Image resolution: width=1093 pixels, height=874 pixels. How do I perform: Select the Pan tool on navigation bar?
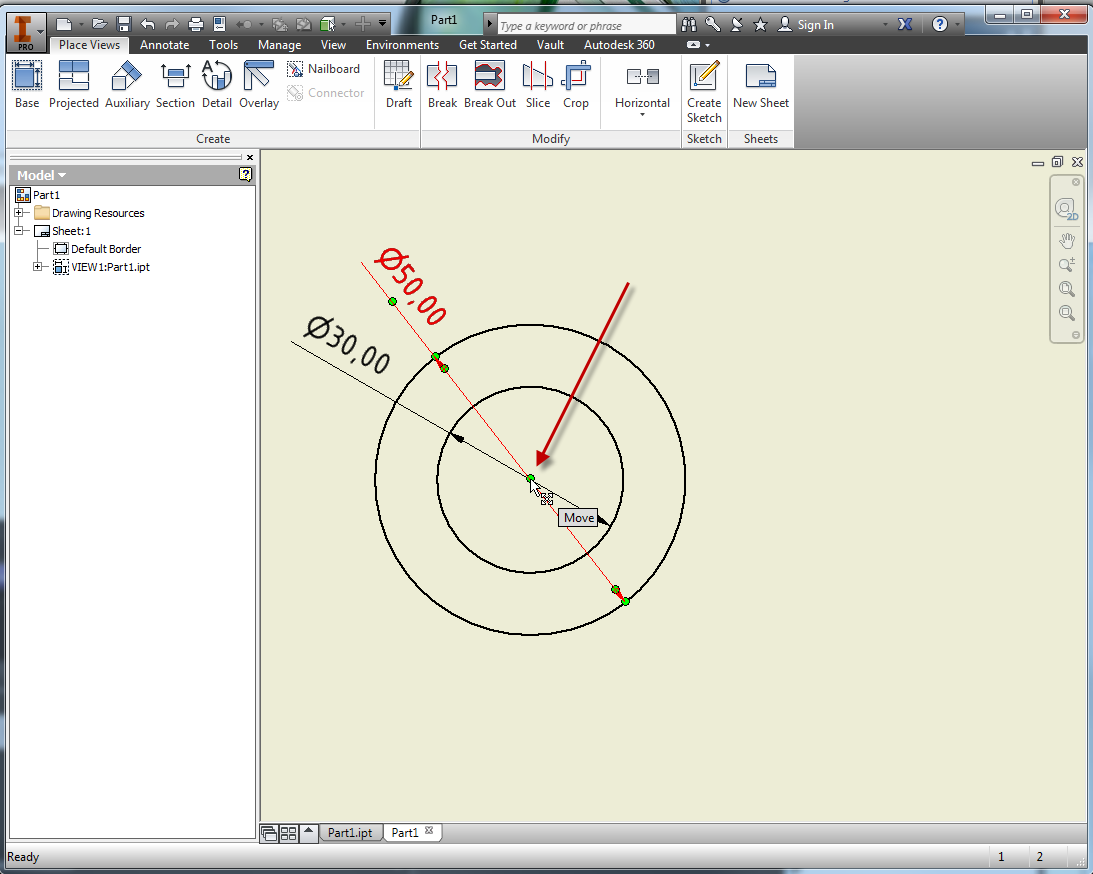[x=1066, y=240]
